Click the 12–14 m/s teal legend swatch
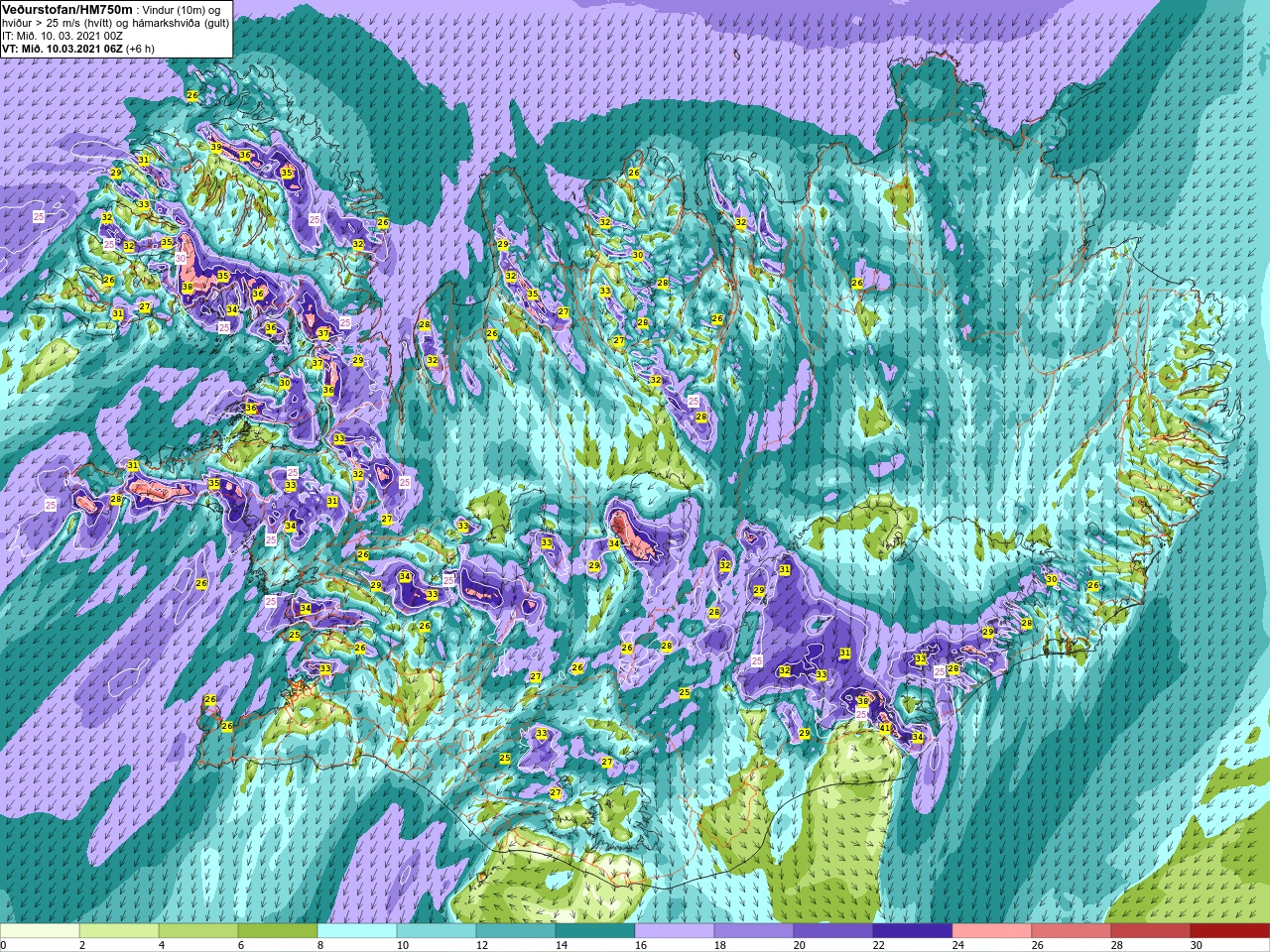 [516, 931]
